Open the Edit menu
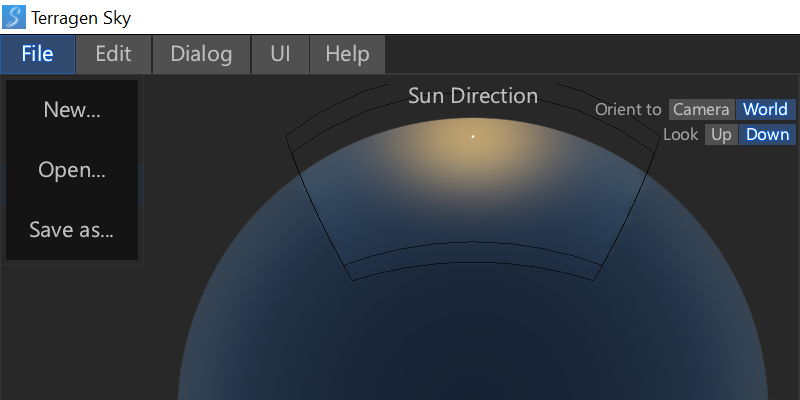 pos(113,54)
